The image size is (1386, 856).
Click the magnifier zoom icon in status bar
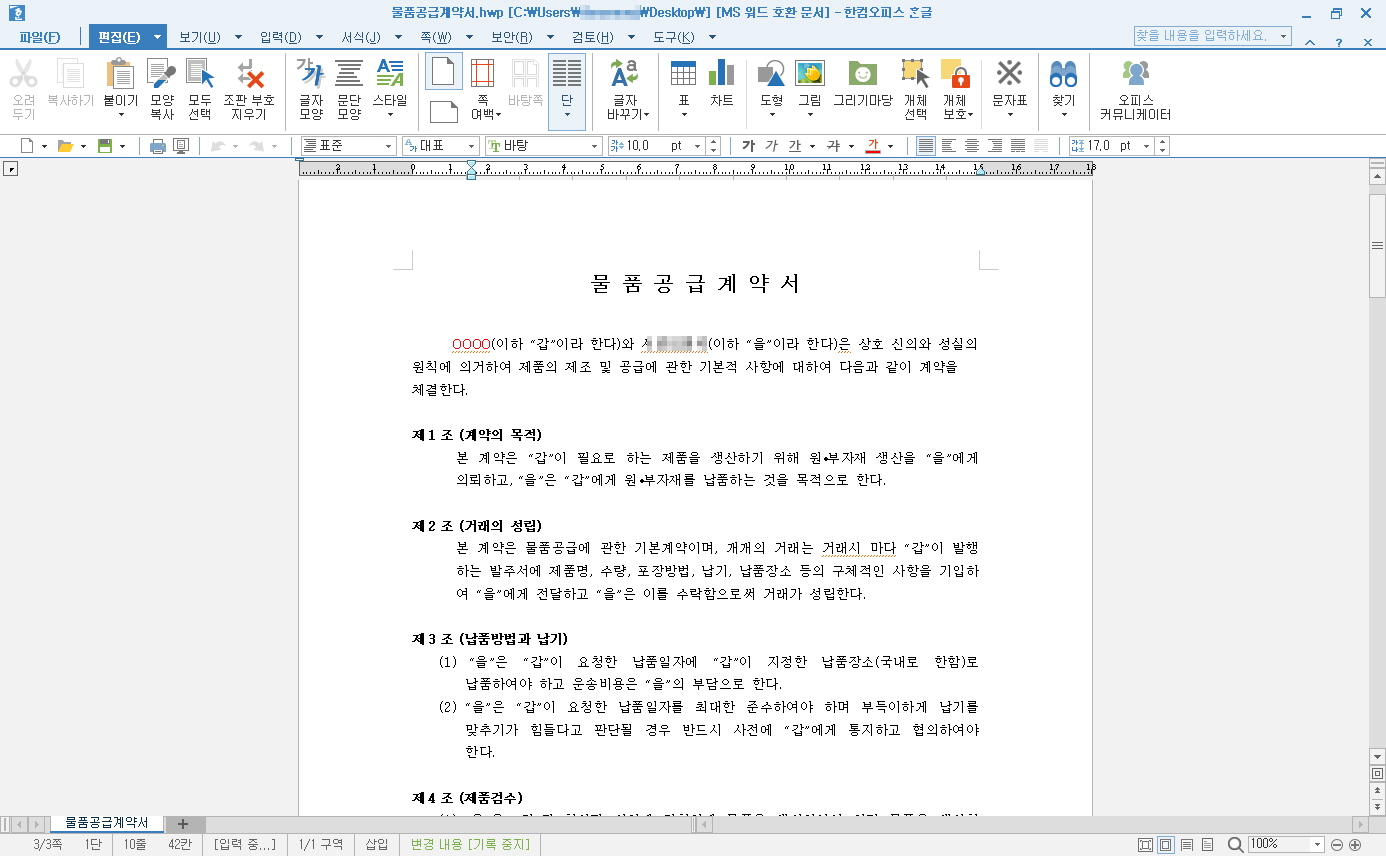point(1236,845)
